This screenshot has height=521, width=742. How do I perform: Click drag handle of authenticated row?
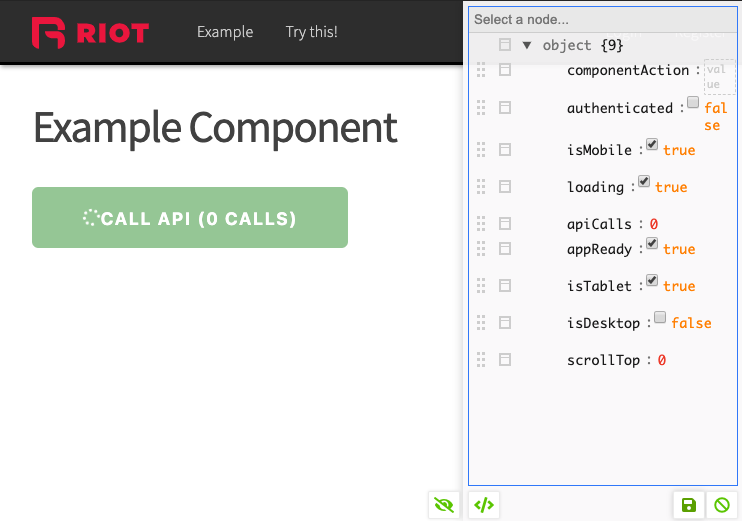click(481, 108)
